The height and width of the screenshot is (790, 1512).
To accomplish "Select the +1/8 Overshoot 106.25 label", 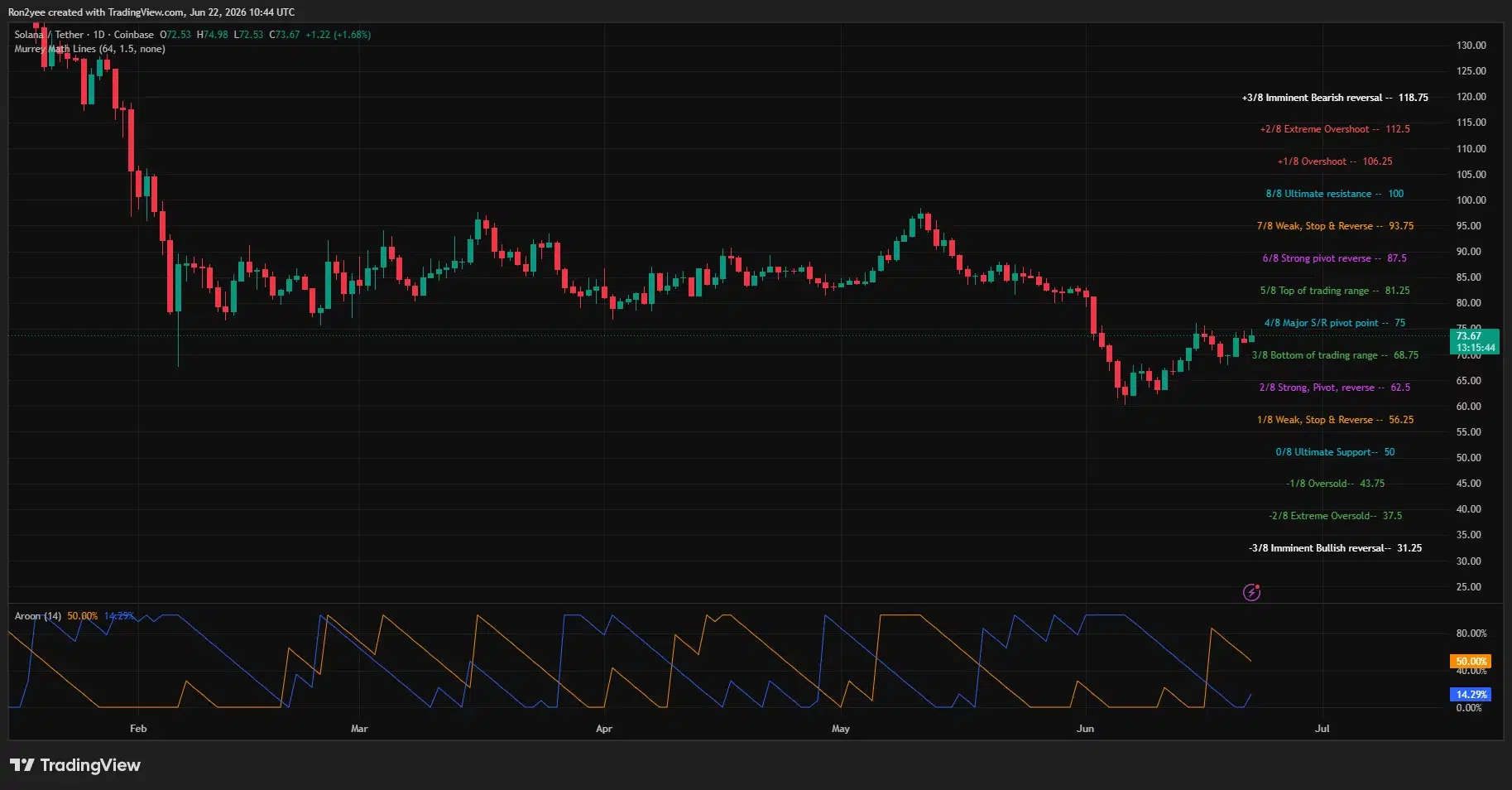I will (x=1335, y=161).
